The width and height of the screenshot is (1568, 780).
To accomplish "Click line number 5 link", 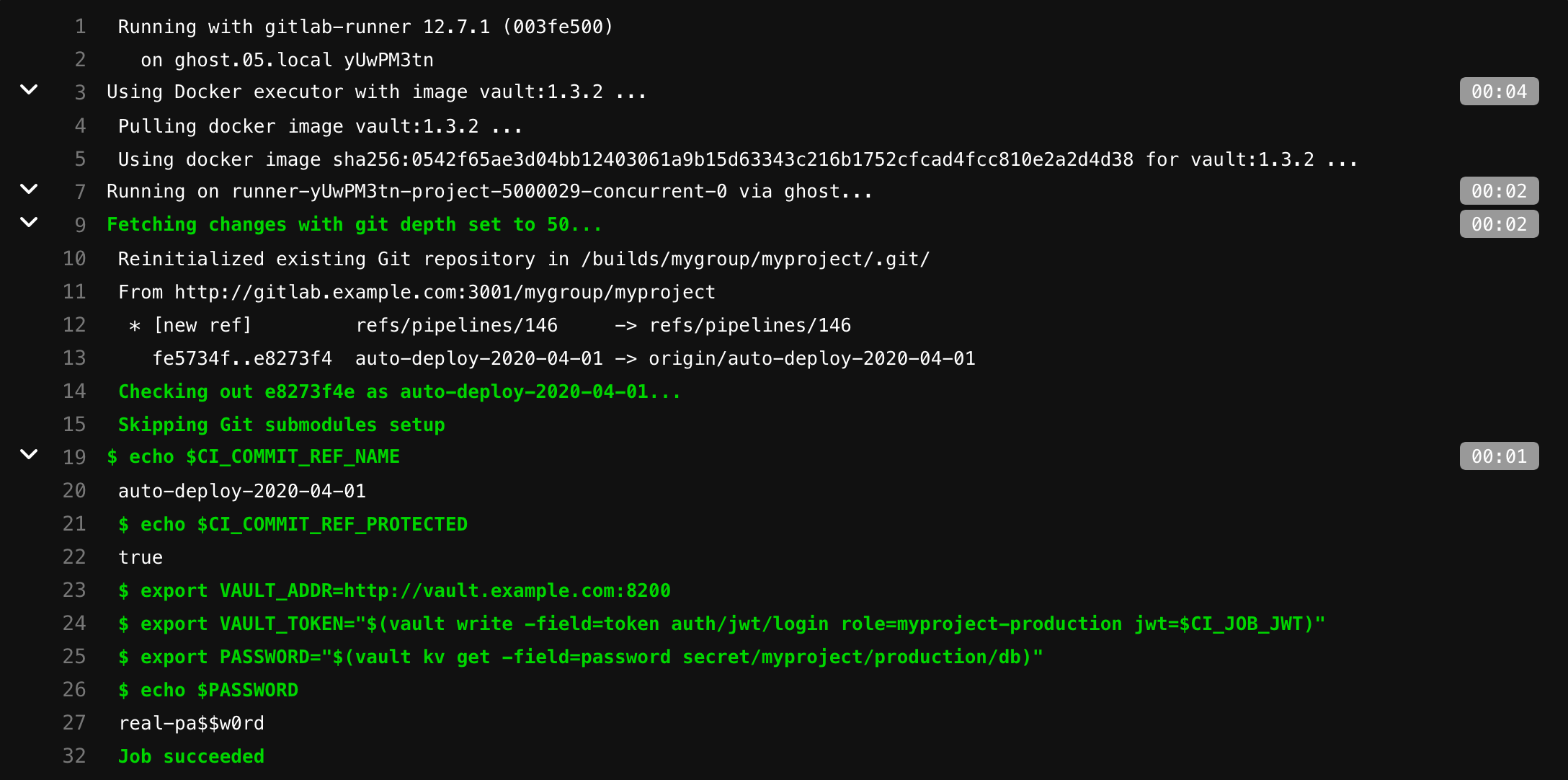I will [80, 159].
